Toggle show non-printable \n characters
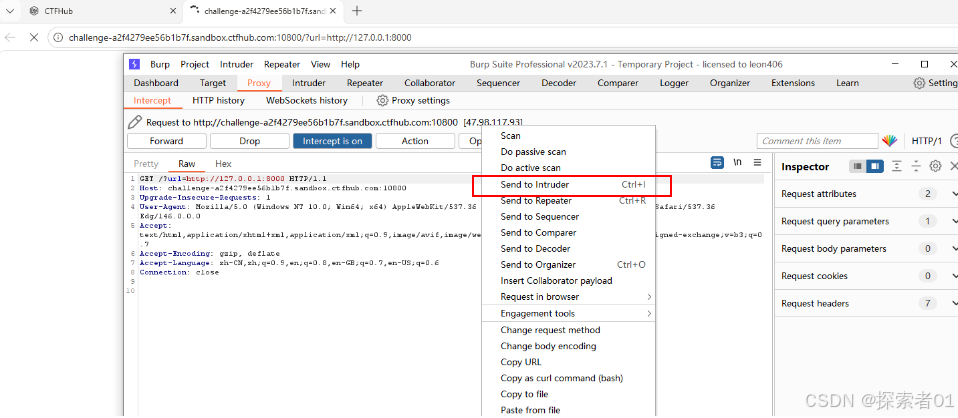 [738, 163]
